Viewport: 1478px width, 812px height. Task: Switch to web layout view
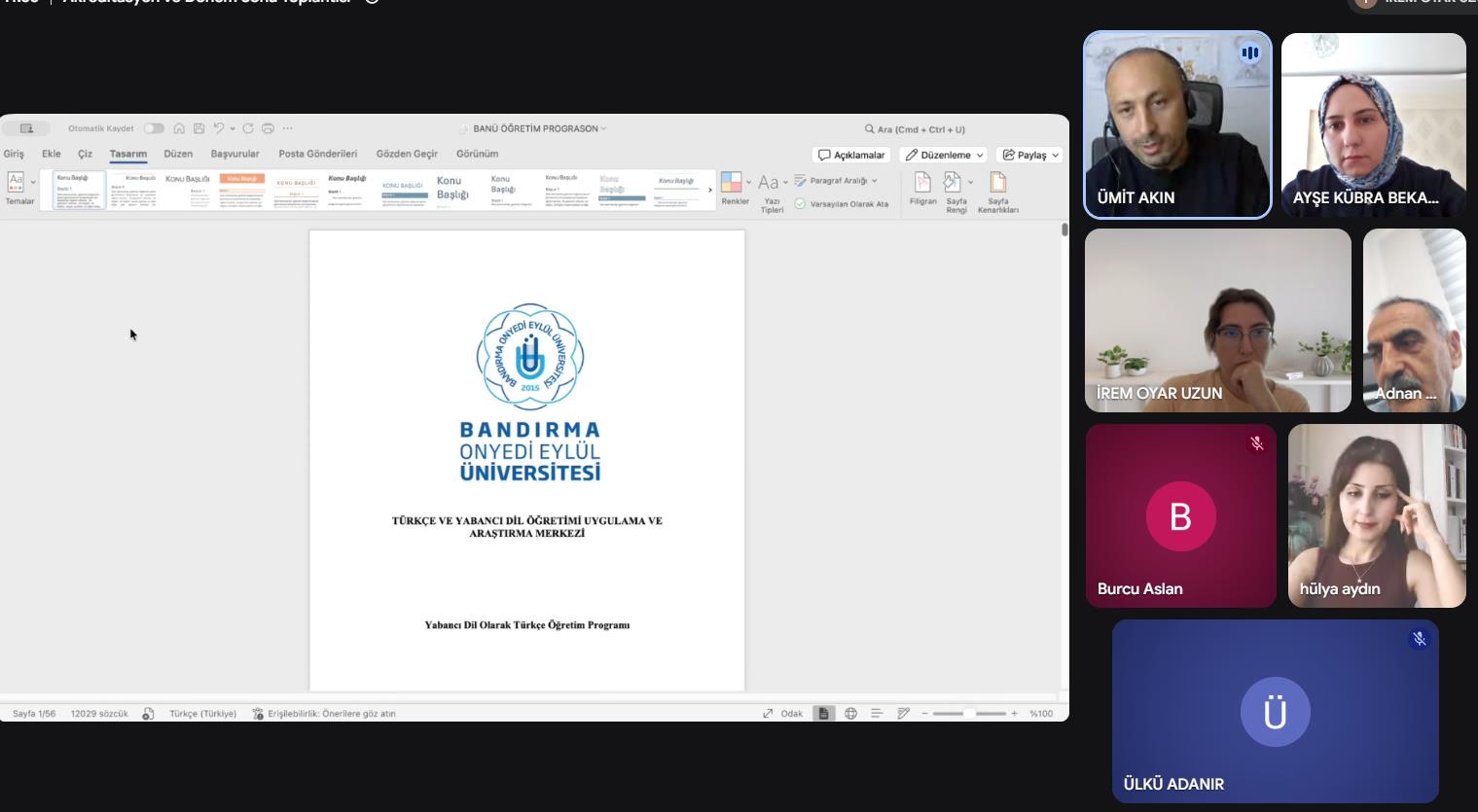pyautogui.click(x=850, y=714)
